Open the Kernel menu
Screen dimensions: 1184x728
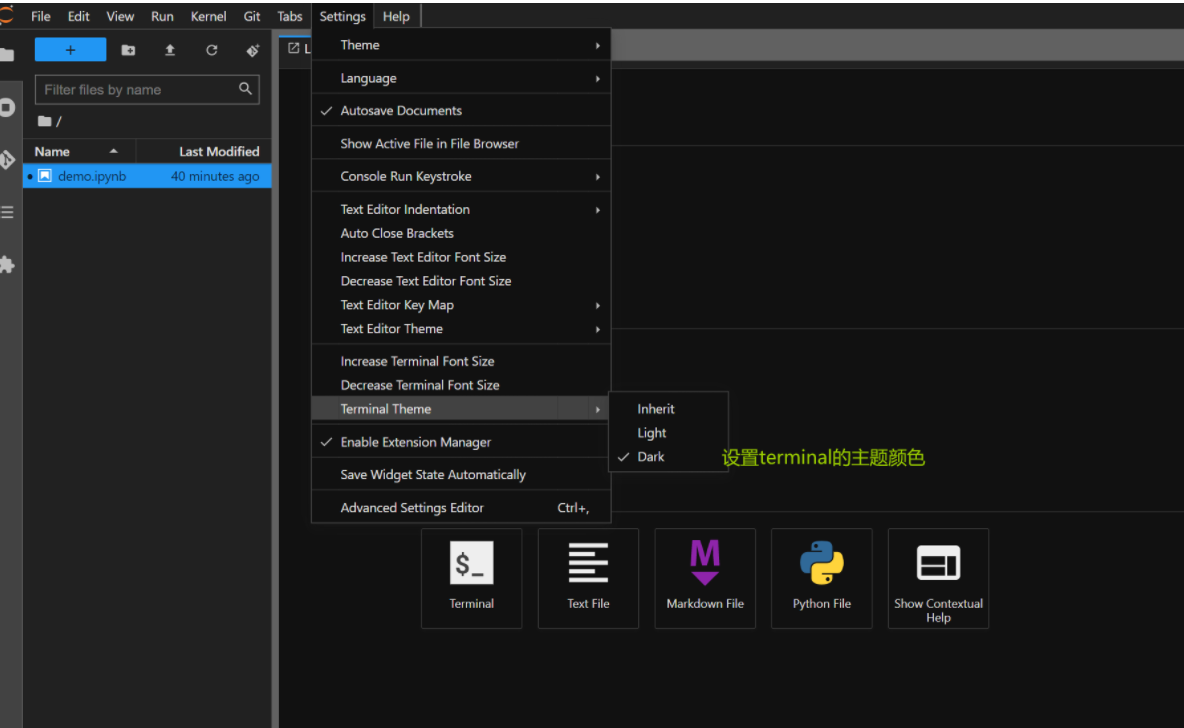(209, 17)
